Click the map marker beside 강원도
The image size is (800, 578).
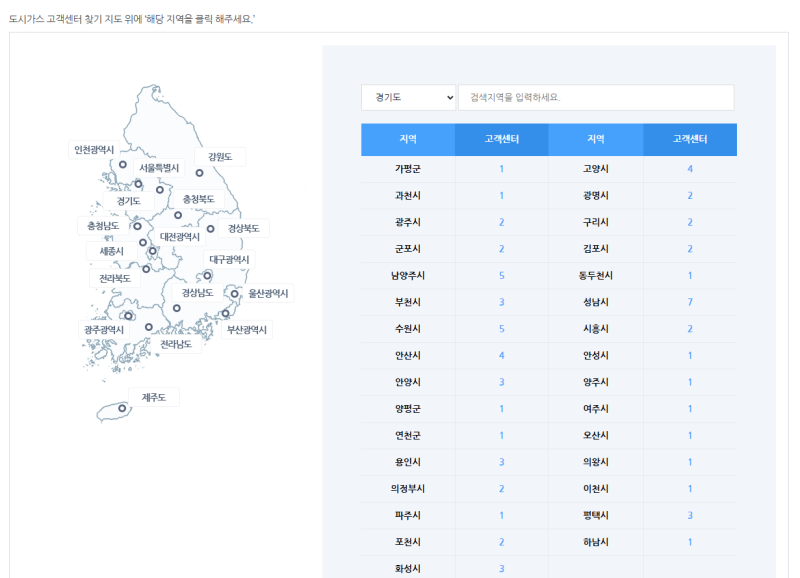(x=199, y=173)
